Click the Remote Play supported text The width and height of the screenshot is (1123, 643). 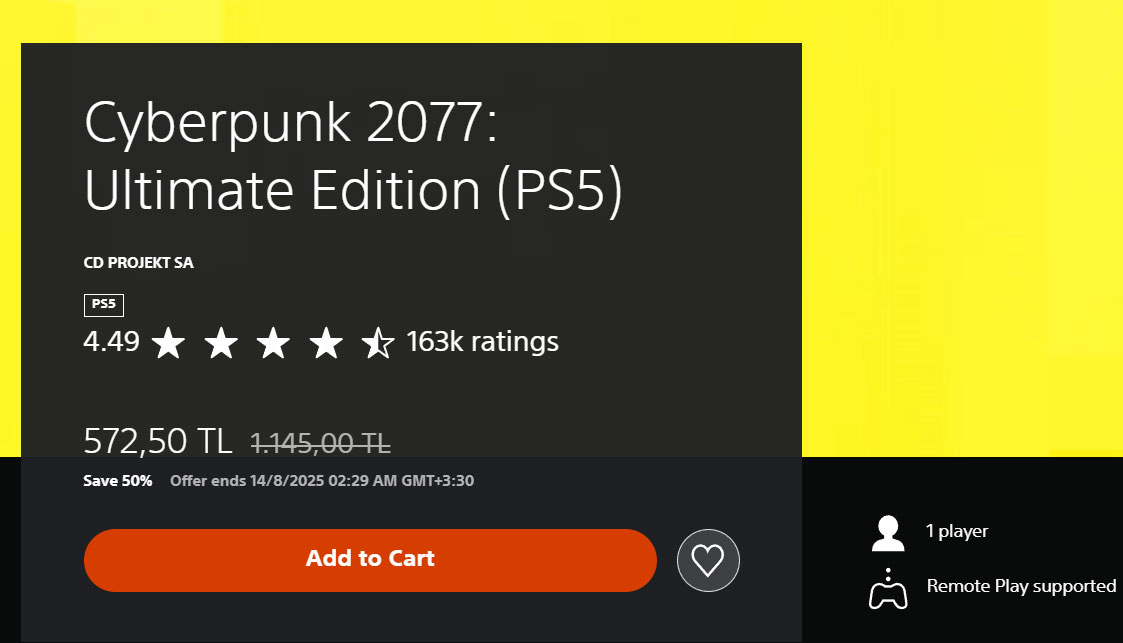click(x=1021, y=586)
